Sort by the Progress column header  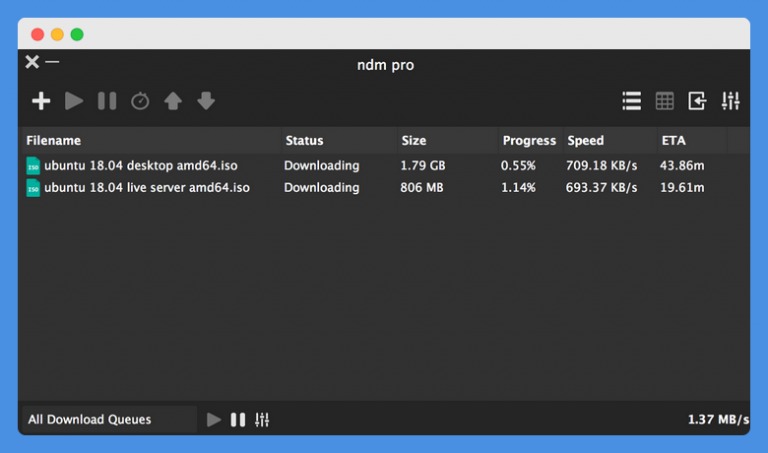tap(528, 141)
